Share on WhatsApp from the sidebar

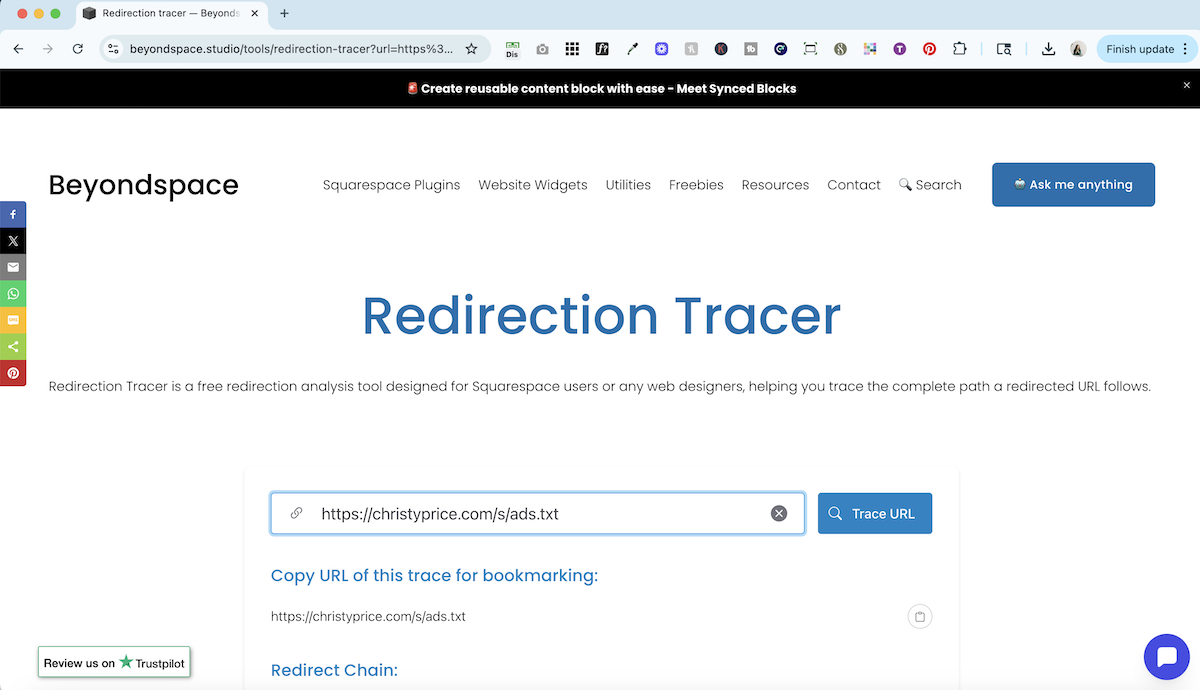pos(13,294)
